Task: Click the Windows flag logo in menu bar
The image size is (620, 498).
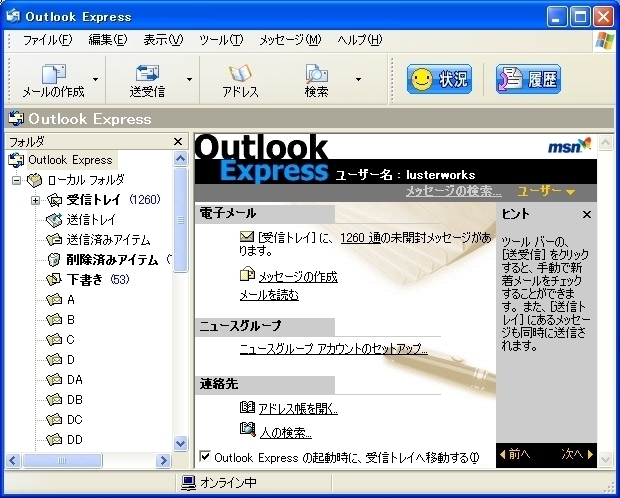Action: pos(604,40)
